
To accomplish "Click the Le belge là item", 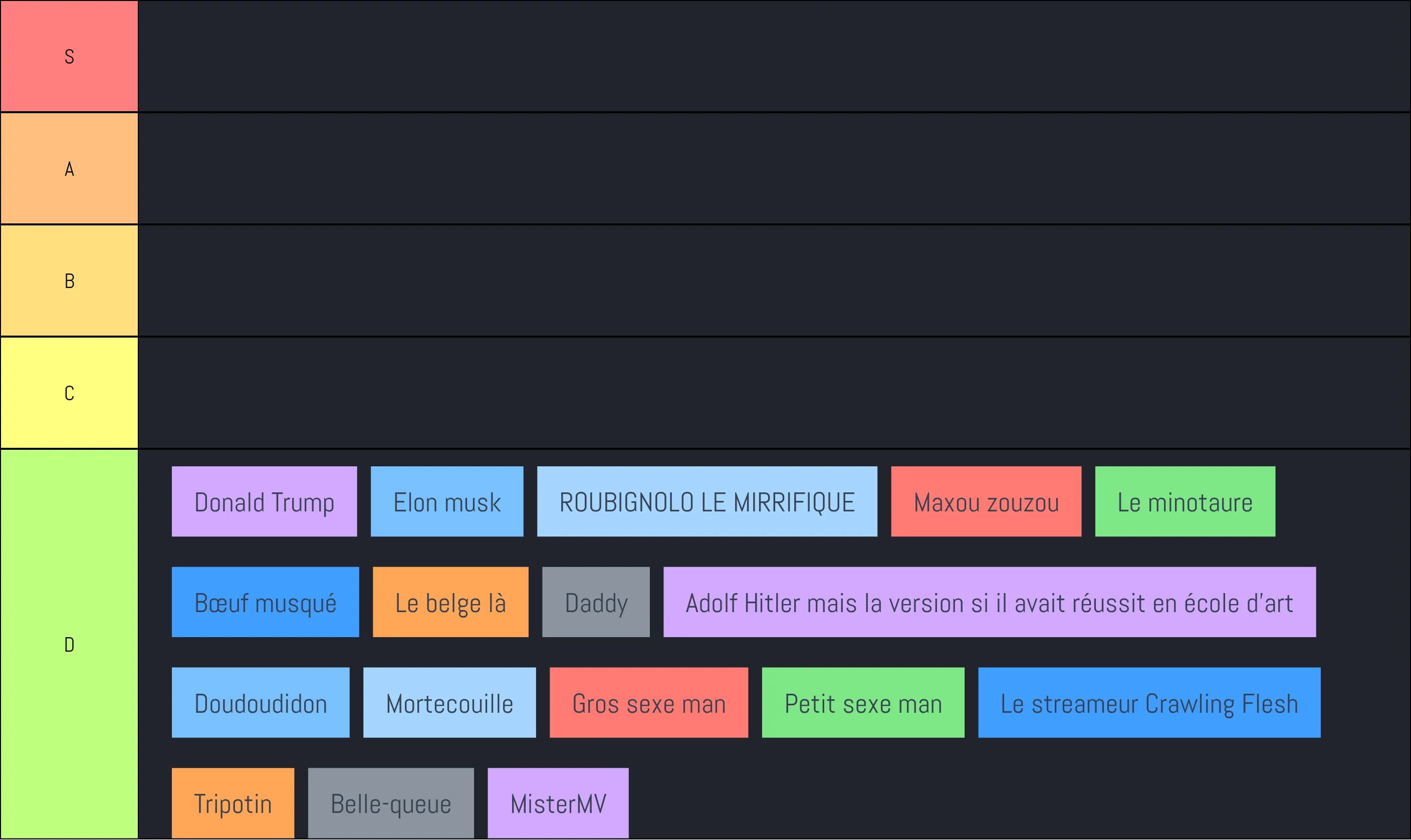I will pos(450,602).
